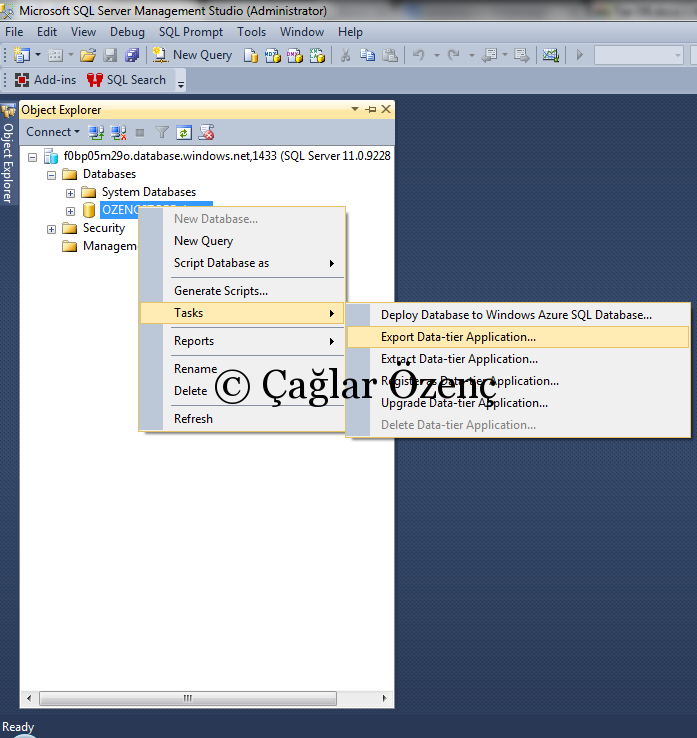Click the Analysis Services XMLA Query icon

point(317,56)
